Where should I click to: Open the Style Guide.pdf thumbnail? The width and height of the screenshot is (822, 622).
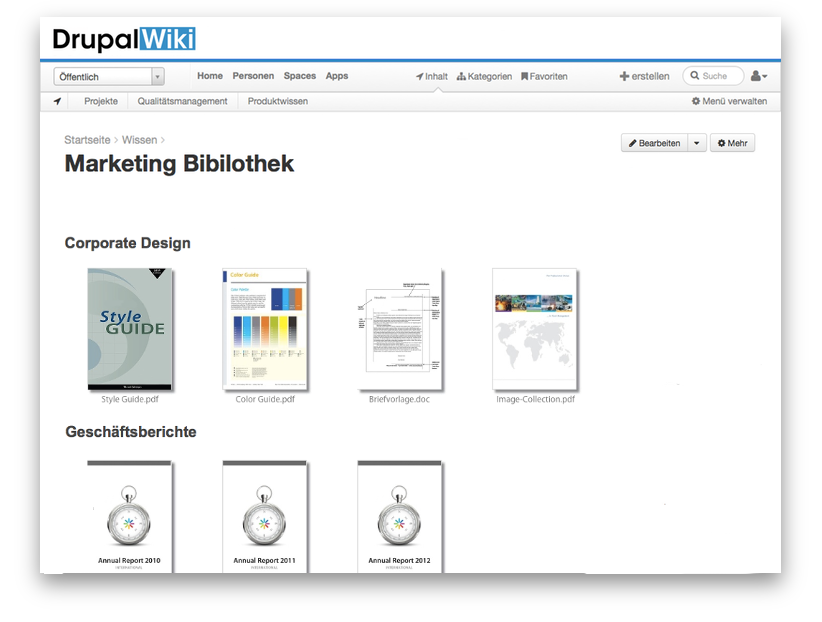129,329
